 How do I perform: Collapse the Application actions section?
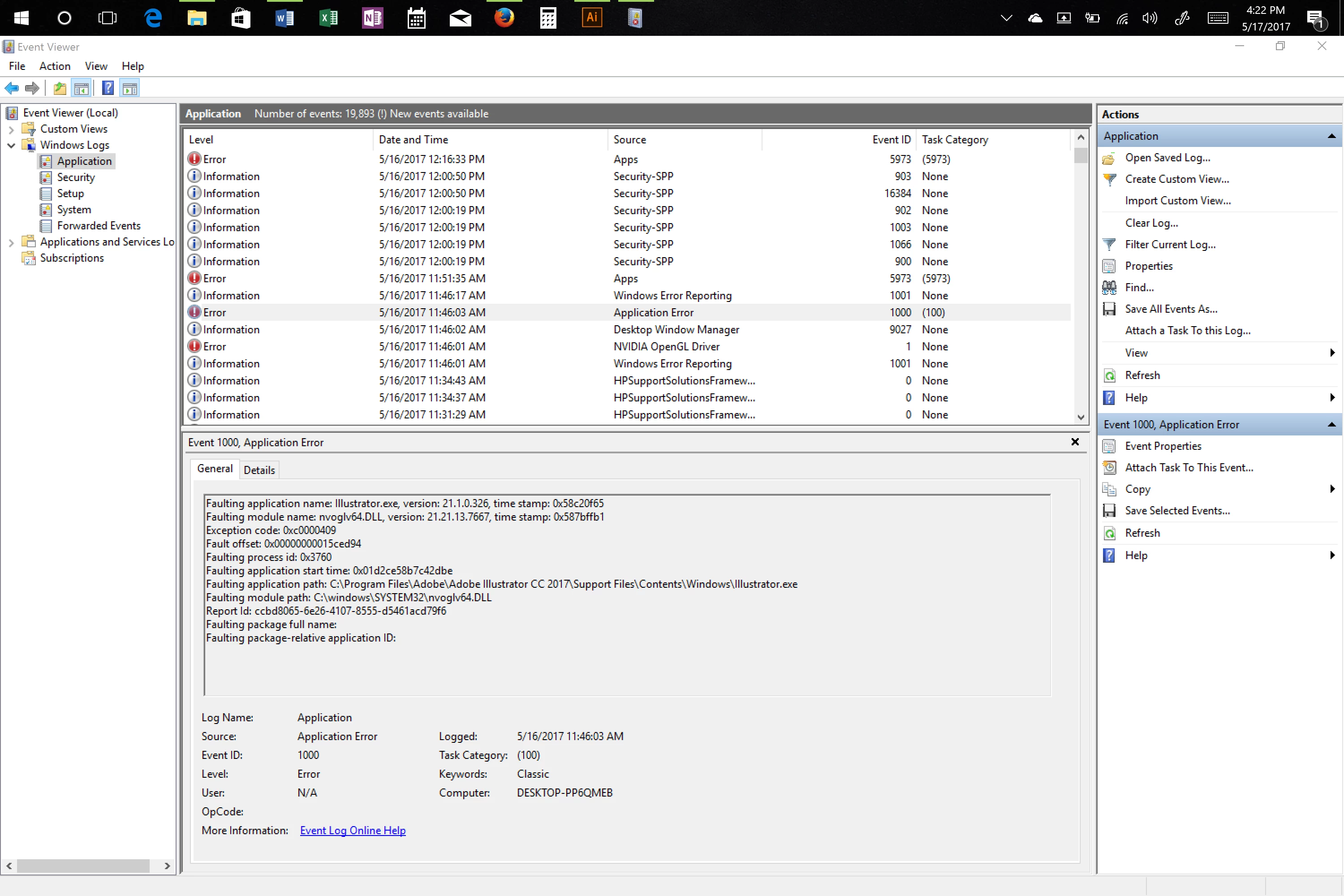[x=1331, y=136]
